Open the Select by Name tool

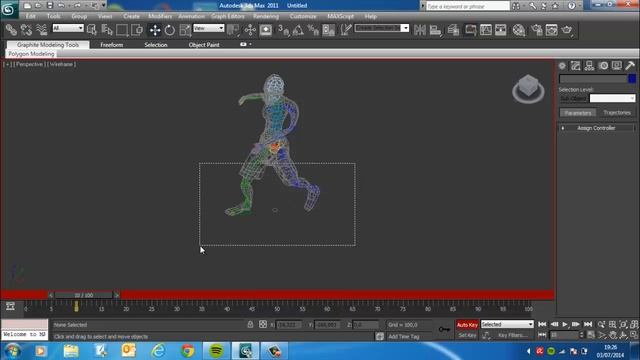tap(107, 30)
